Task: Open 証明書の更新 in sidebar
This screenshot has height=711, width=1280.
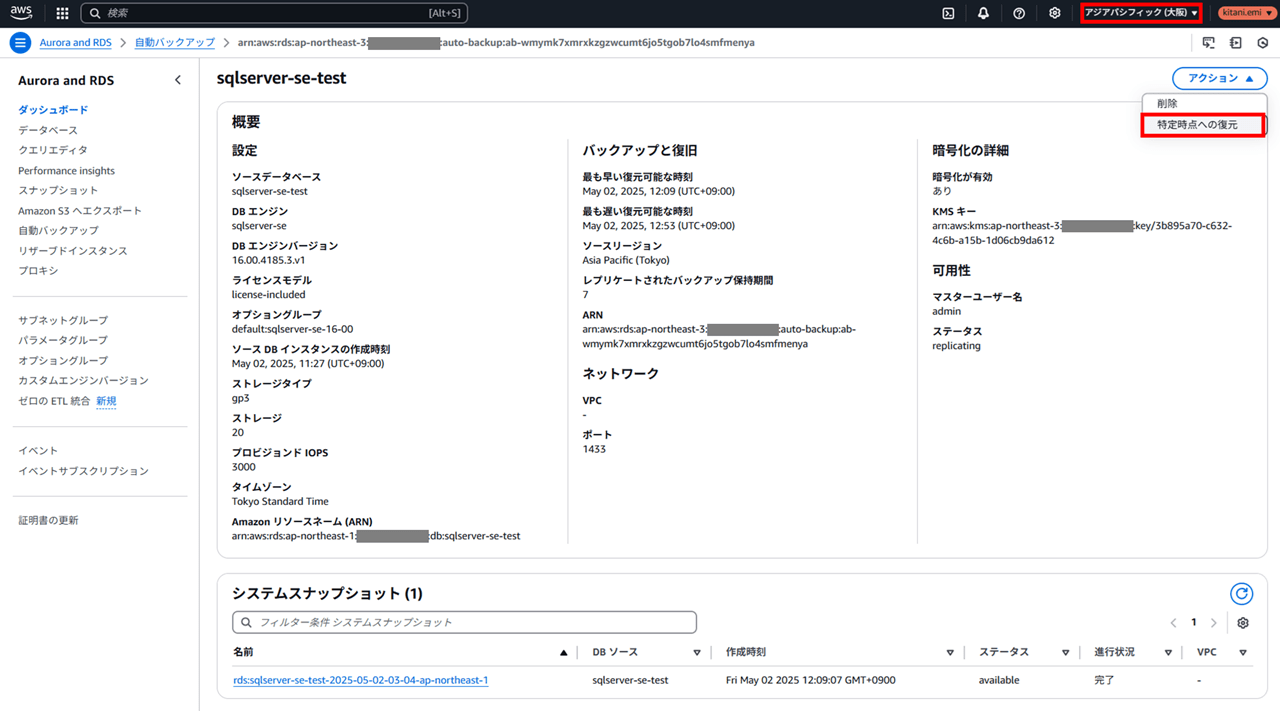Action: coord(48,520)
